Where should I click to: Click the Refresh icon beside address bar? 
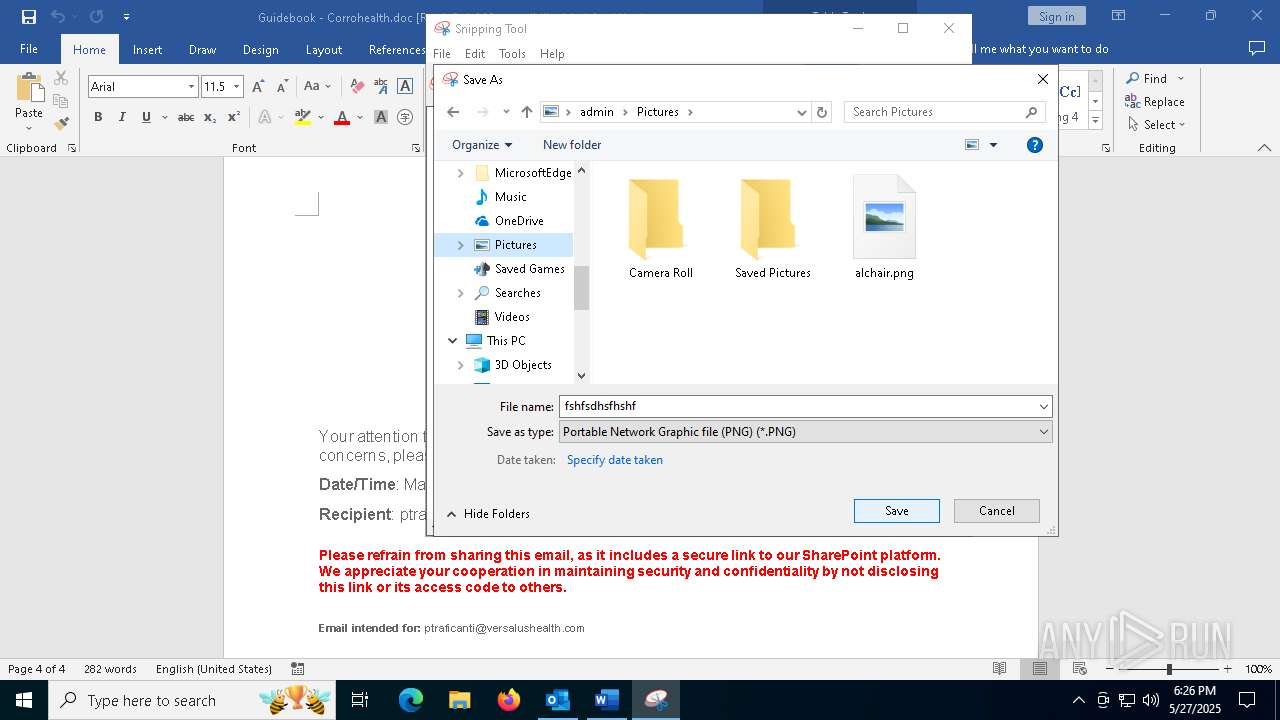822,112
